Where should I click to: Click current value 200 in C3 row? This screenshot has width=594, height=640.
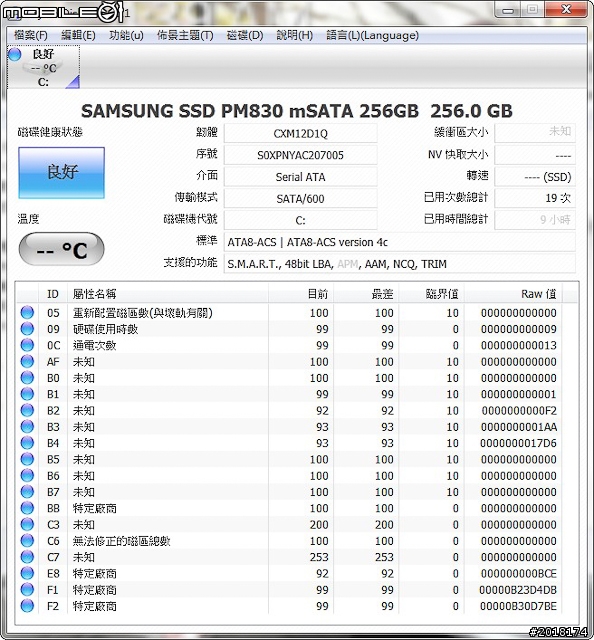pos(319,524)
